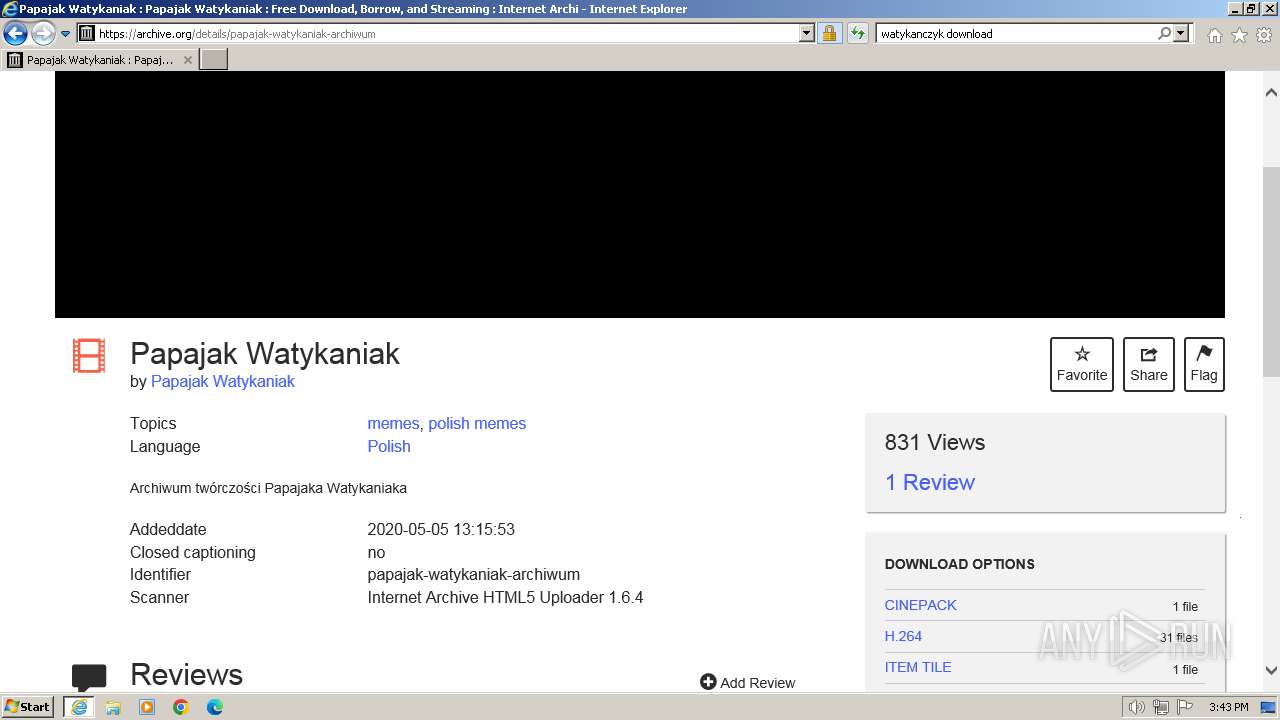The height and width of the screenshot is (720, 1280).
Task: Refresh the page with the green arrows icon
Action: coord(858,33)
